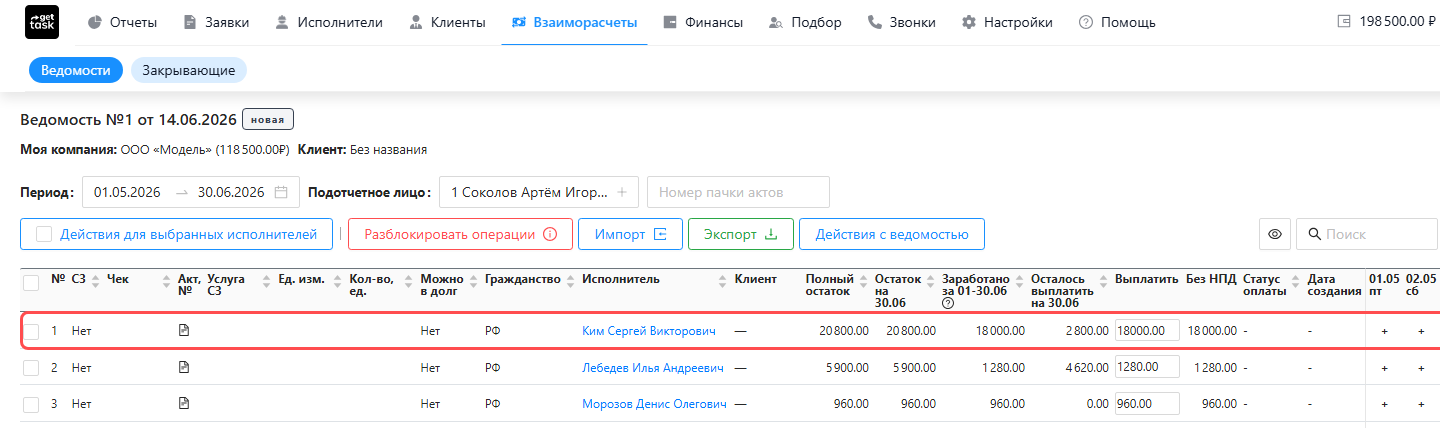Sort by Гражданство column arrows
Screen dimensions: 1440x428
tap(571, 283)
